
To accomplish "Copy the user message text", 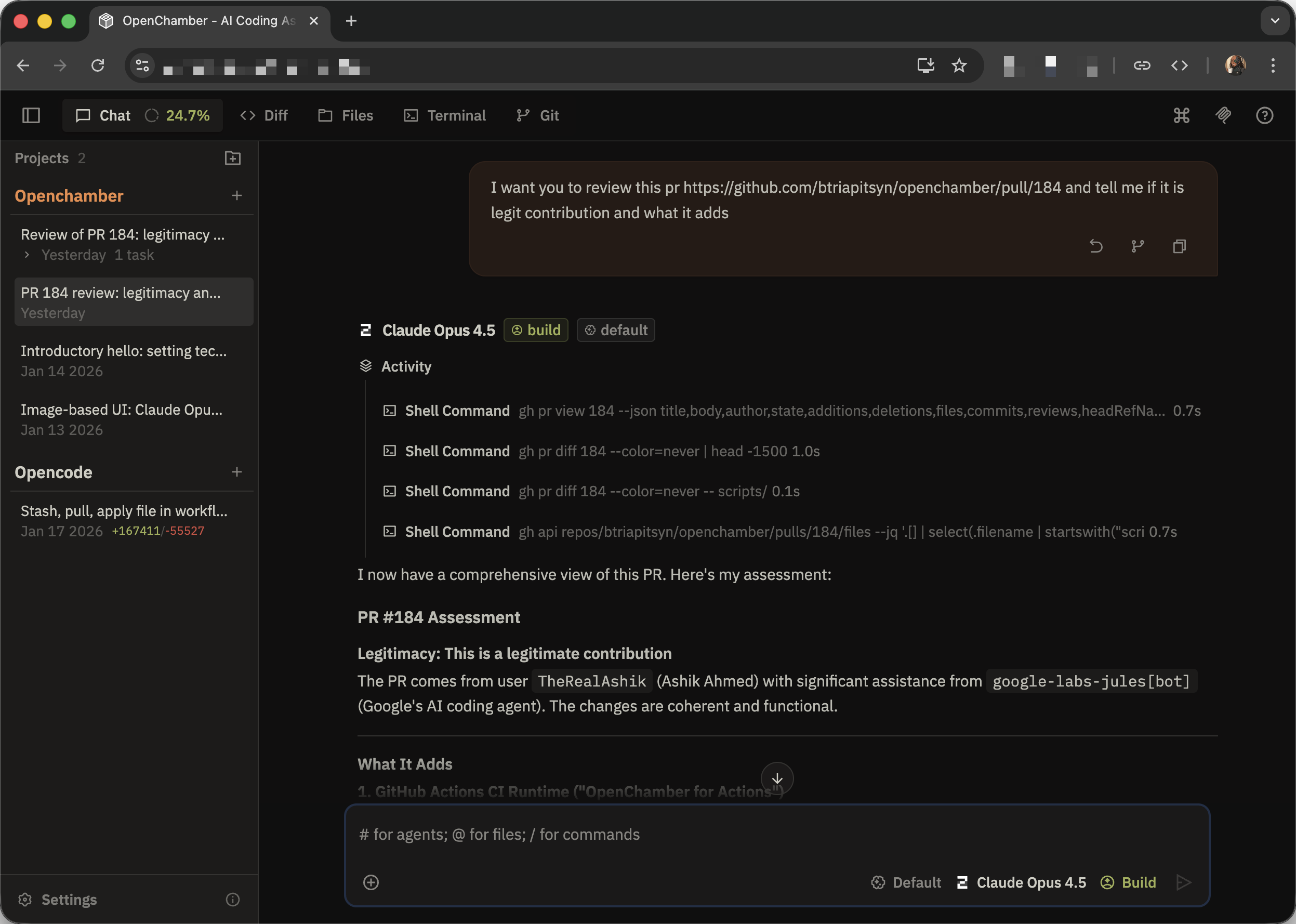I will tap(1180, 246).
